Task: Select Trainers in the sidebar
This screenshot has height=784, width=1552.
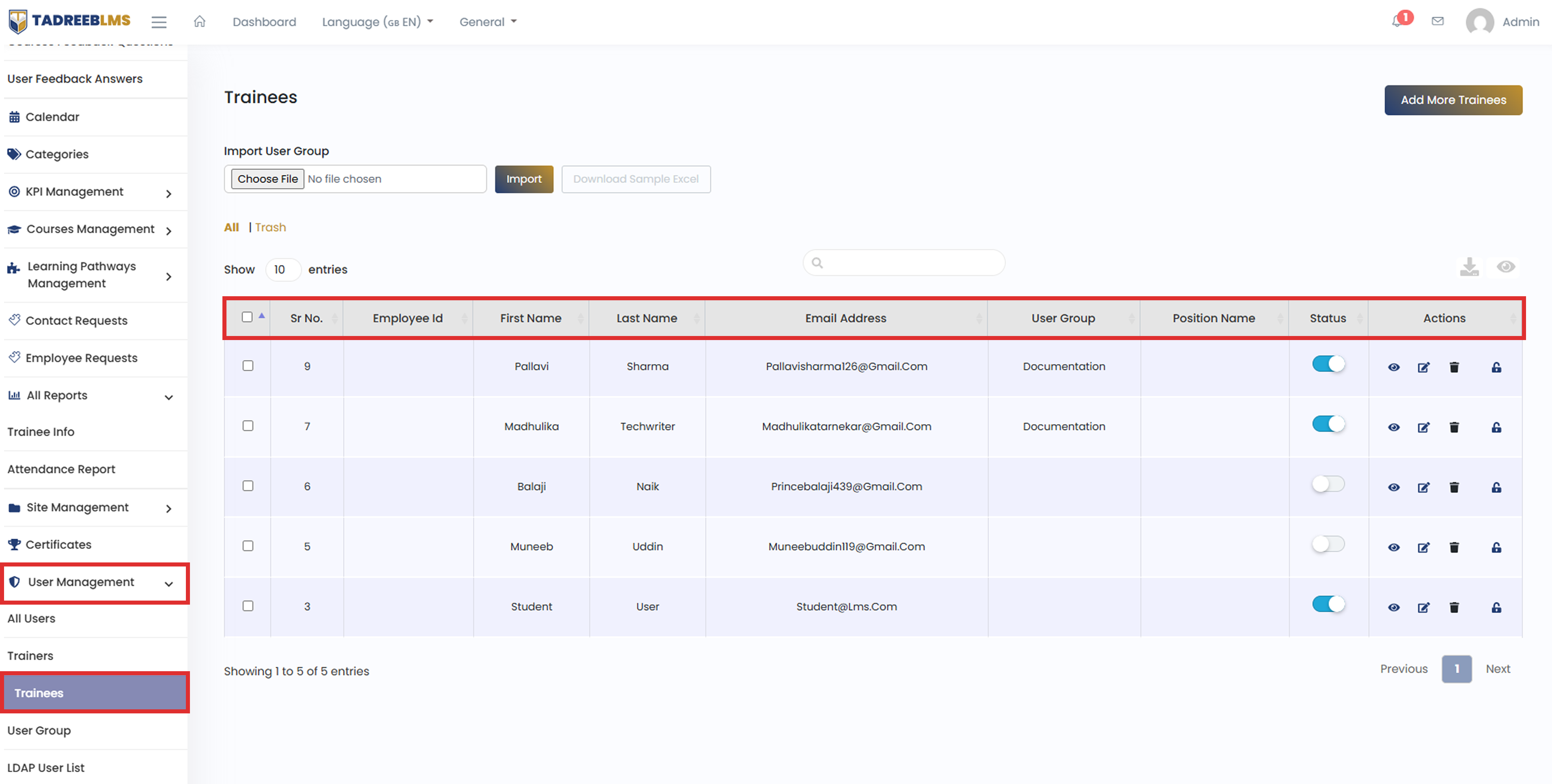Action: point(30,656)
